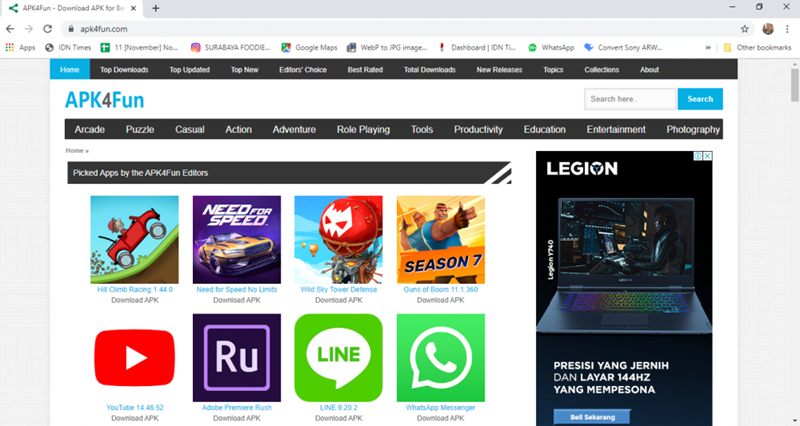Image resolution: width=800 pixels, height=426 pixels.
Task: Open a new browser tab with plus button
Action: [156, 8]
